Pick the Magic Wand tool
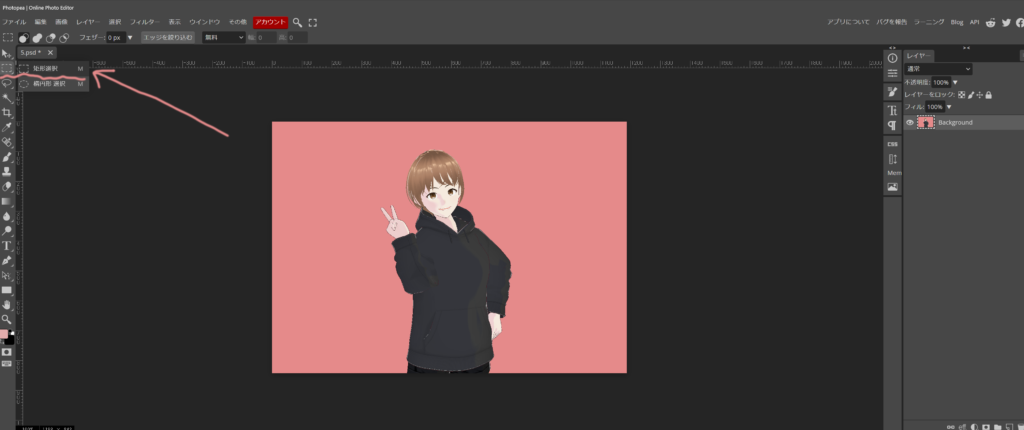The width and height of the screenshot is (1024, 430). (x=7, y=99)
